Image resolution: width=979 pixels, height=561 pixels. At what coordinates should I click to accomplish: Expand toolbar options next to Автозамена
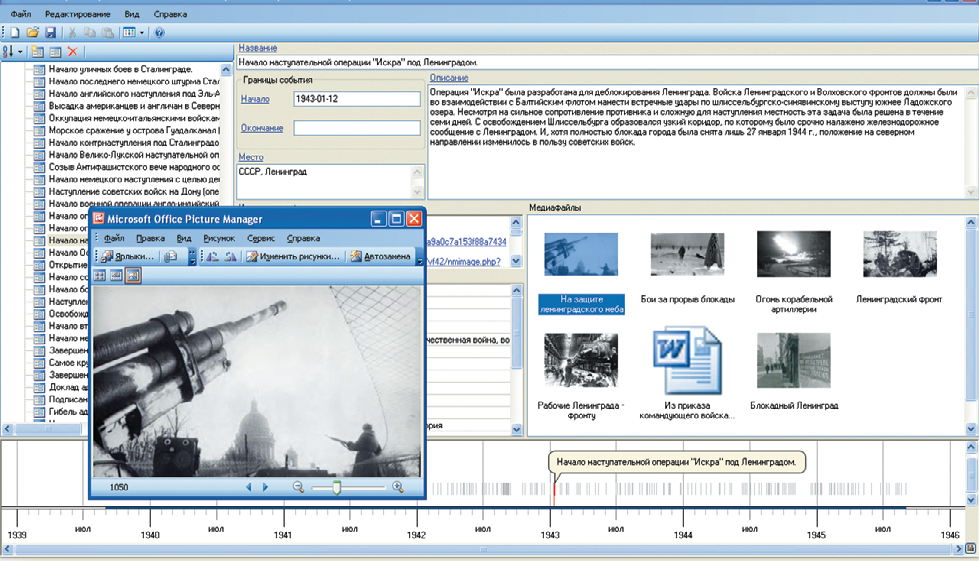click(x=419, y=258)
